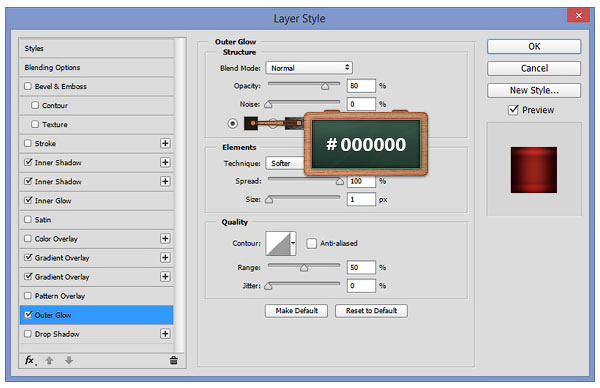Viewport: 600px width, 388px height.
Task: Click plus icon beside Color Overlay
Action: pos(165,238)
